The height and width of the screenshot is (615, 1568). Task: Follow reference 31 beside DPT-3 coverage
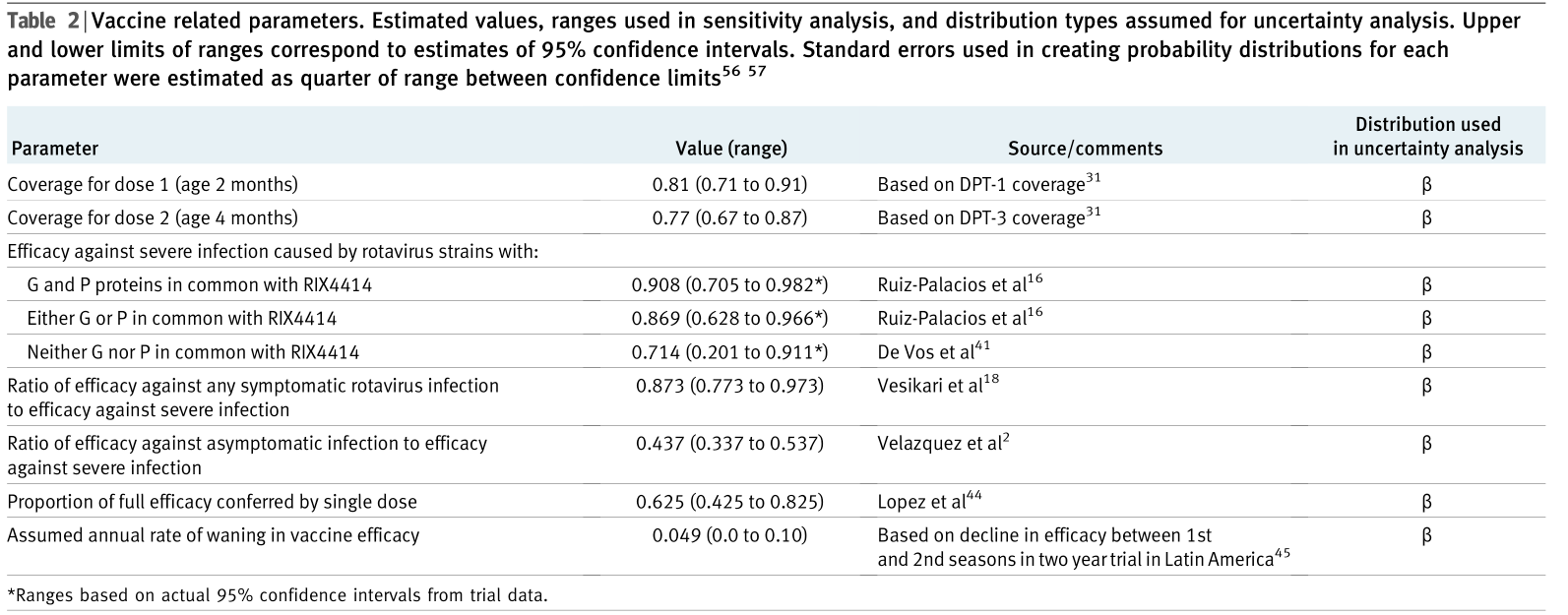tap(1093, 212)
